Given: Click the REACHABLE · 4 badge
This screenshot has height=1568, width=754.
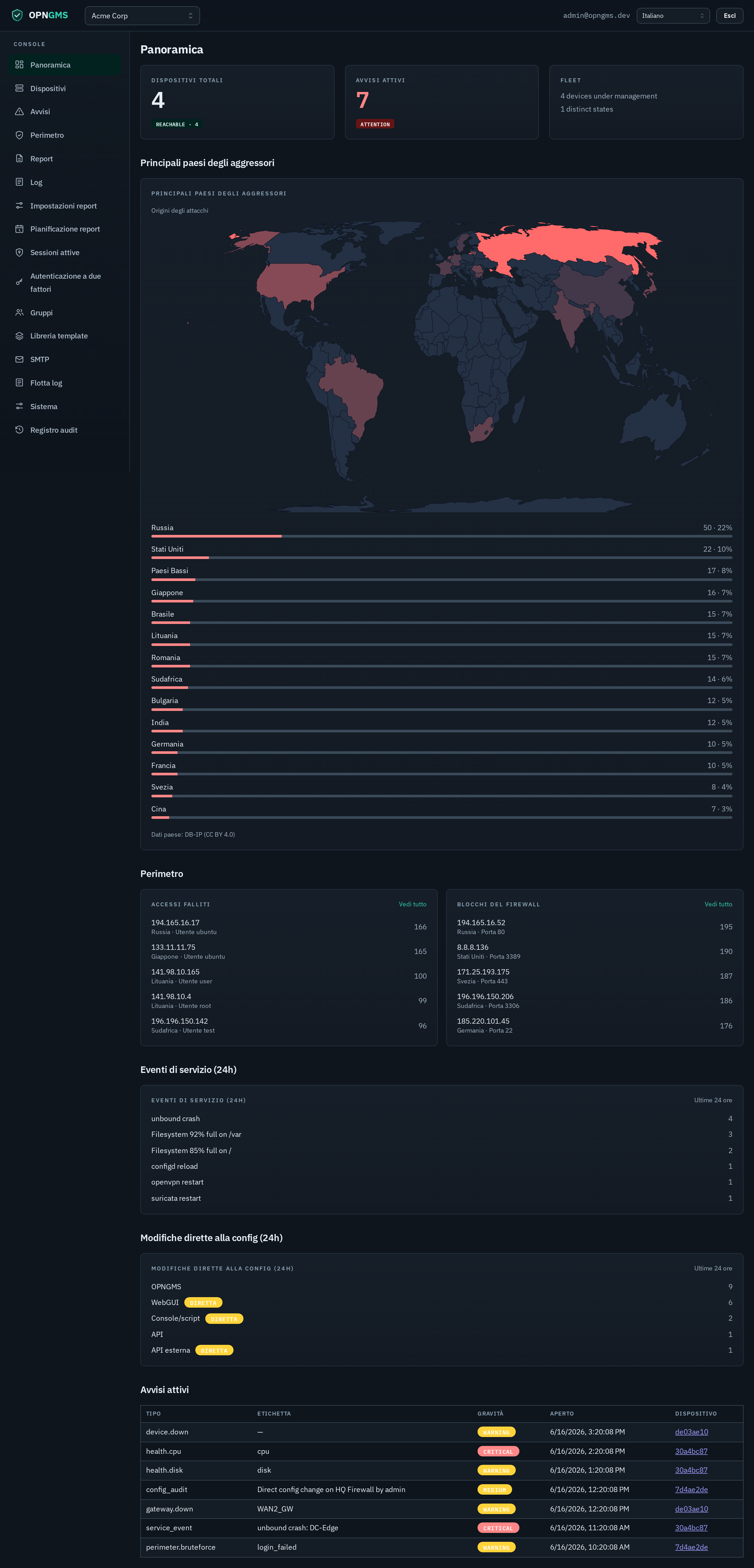Looking at the screenshot, I should click(177, 124).
